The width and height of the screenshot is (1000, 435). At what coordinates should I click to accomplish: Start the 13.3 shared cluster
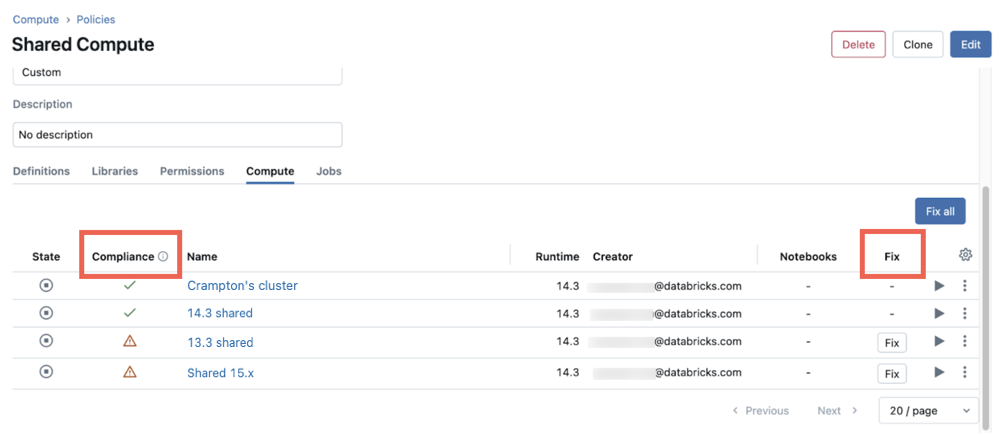[938, 342]
